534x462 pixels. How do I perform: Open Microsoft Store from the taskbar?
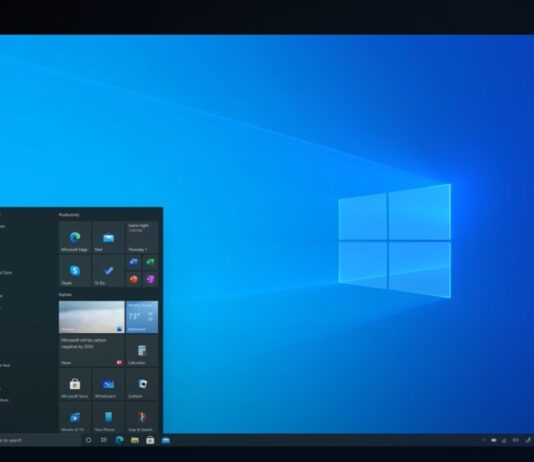point(150,440)
